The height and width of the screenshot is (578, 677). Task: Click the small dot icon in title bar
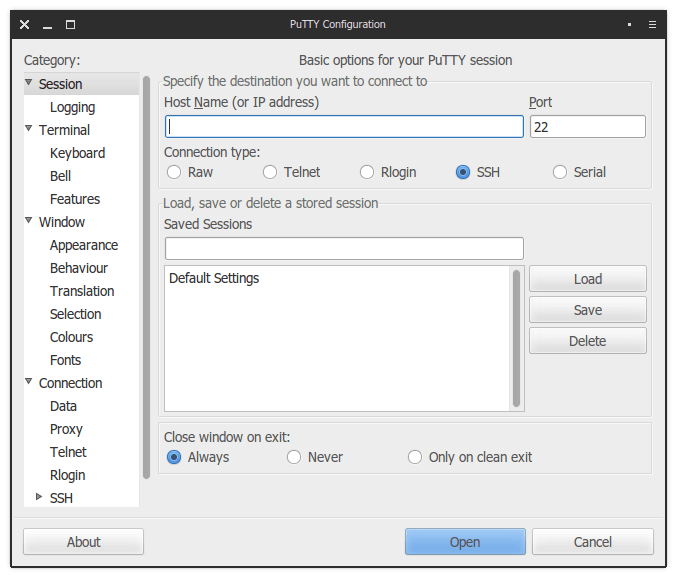(x=629, y=24)
